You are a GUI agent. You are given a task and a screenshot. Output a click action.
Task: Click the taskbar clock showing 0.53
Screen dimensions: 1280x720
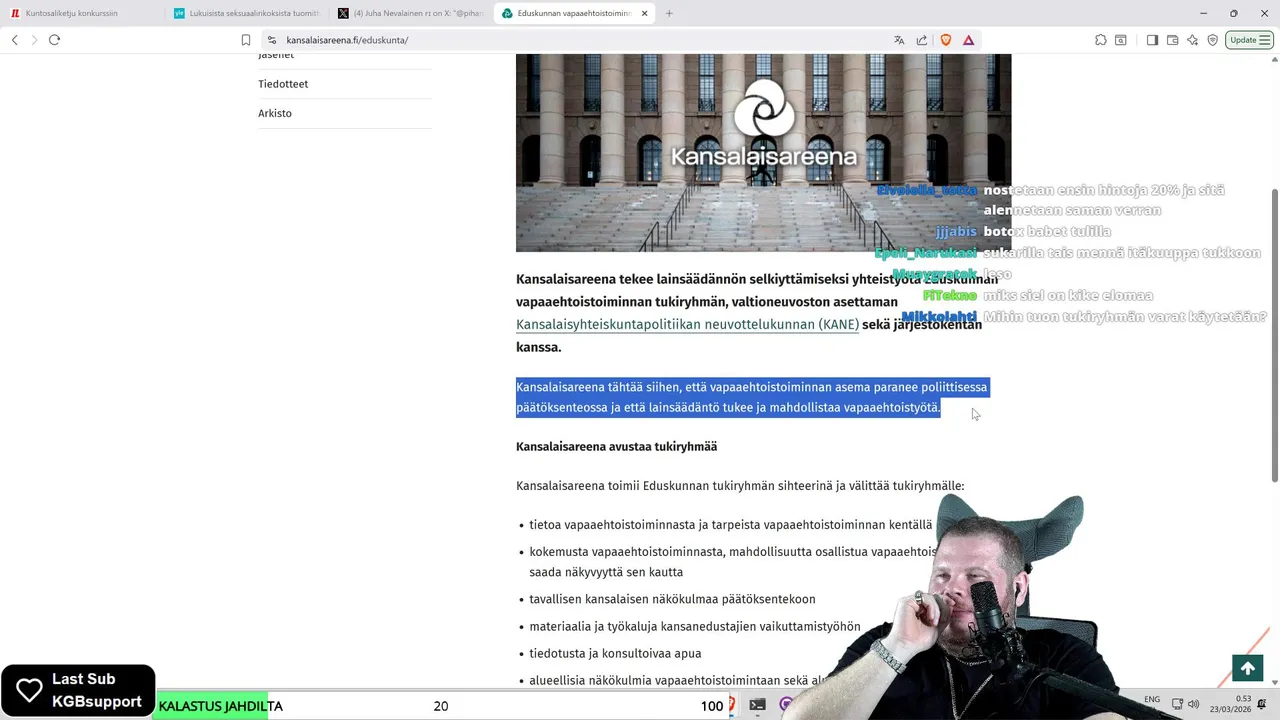(x=1230, y=704)
